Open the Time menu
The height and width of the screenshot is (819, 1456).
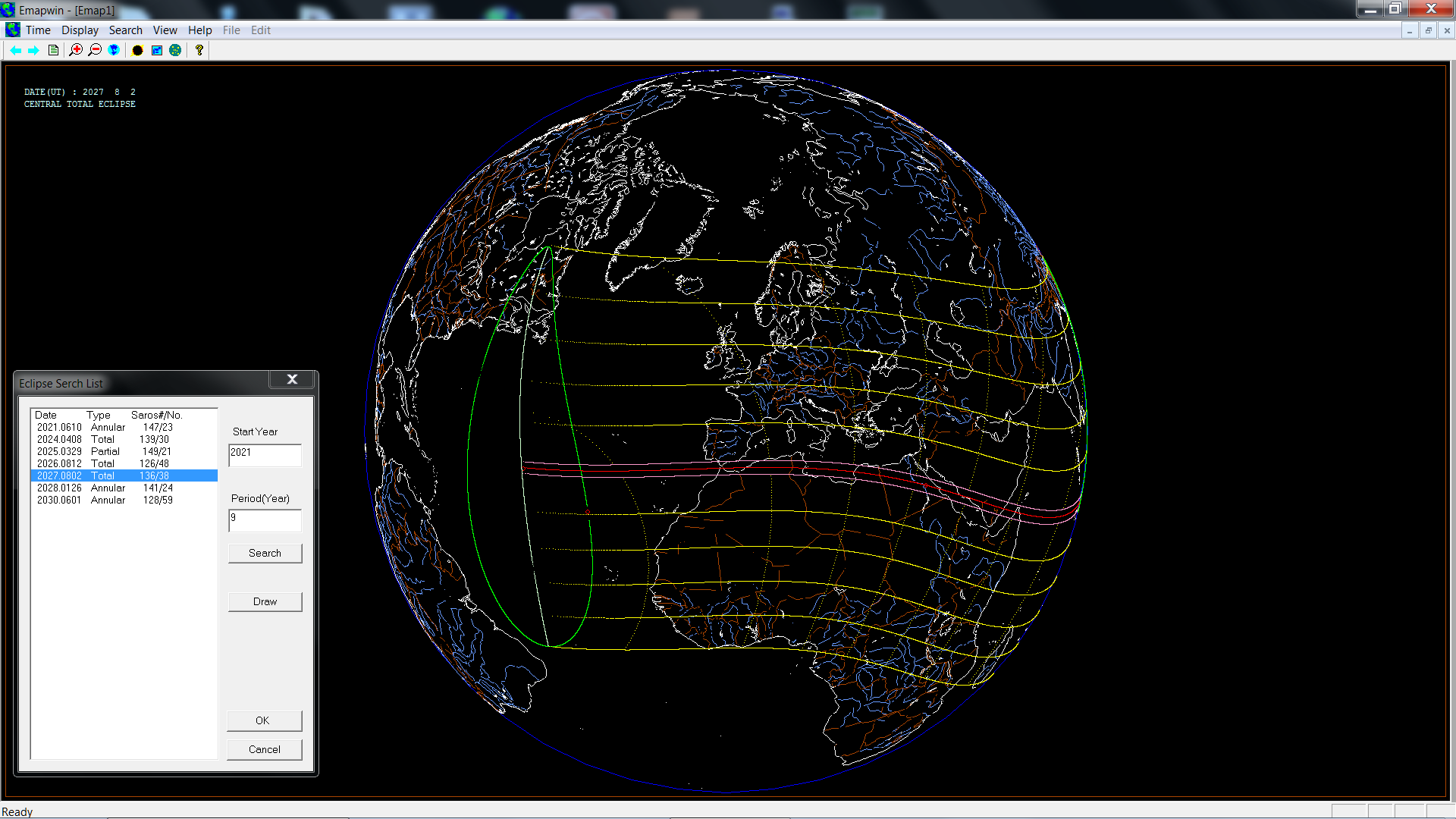pyautogui.click(x=38, y=30)
